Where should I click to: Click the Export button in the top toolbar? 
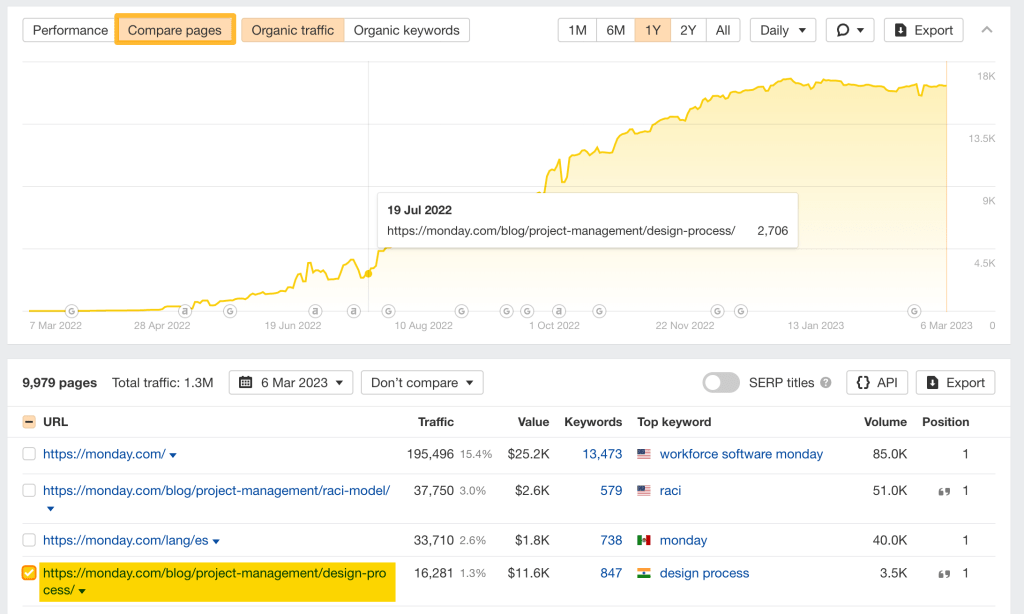[923, 30]
